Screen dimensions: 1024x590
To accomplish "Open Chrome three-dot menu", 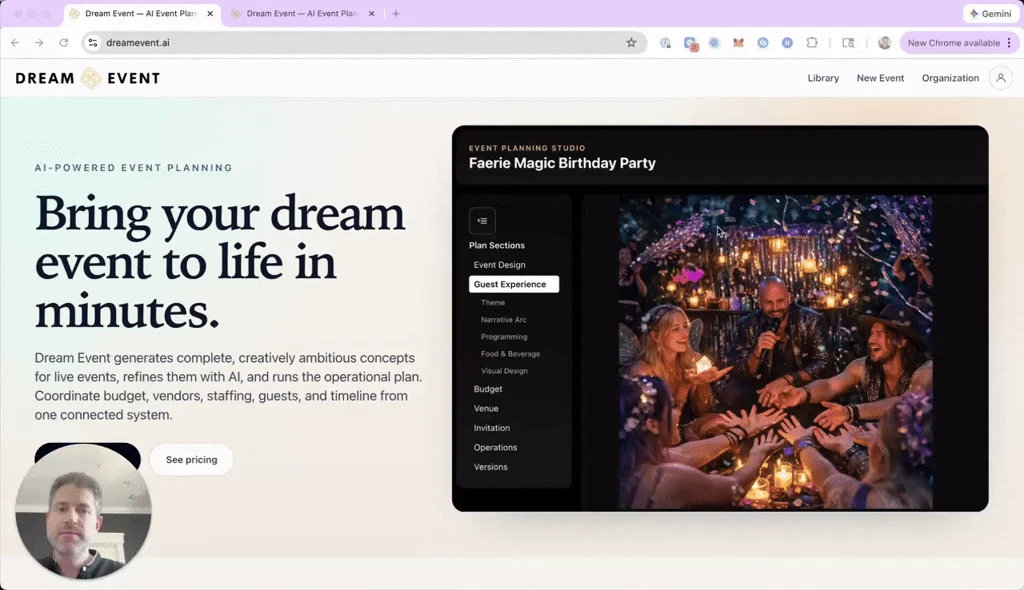I will click(x=1009, y=42).
